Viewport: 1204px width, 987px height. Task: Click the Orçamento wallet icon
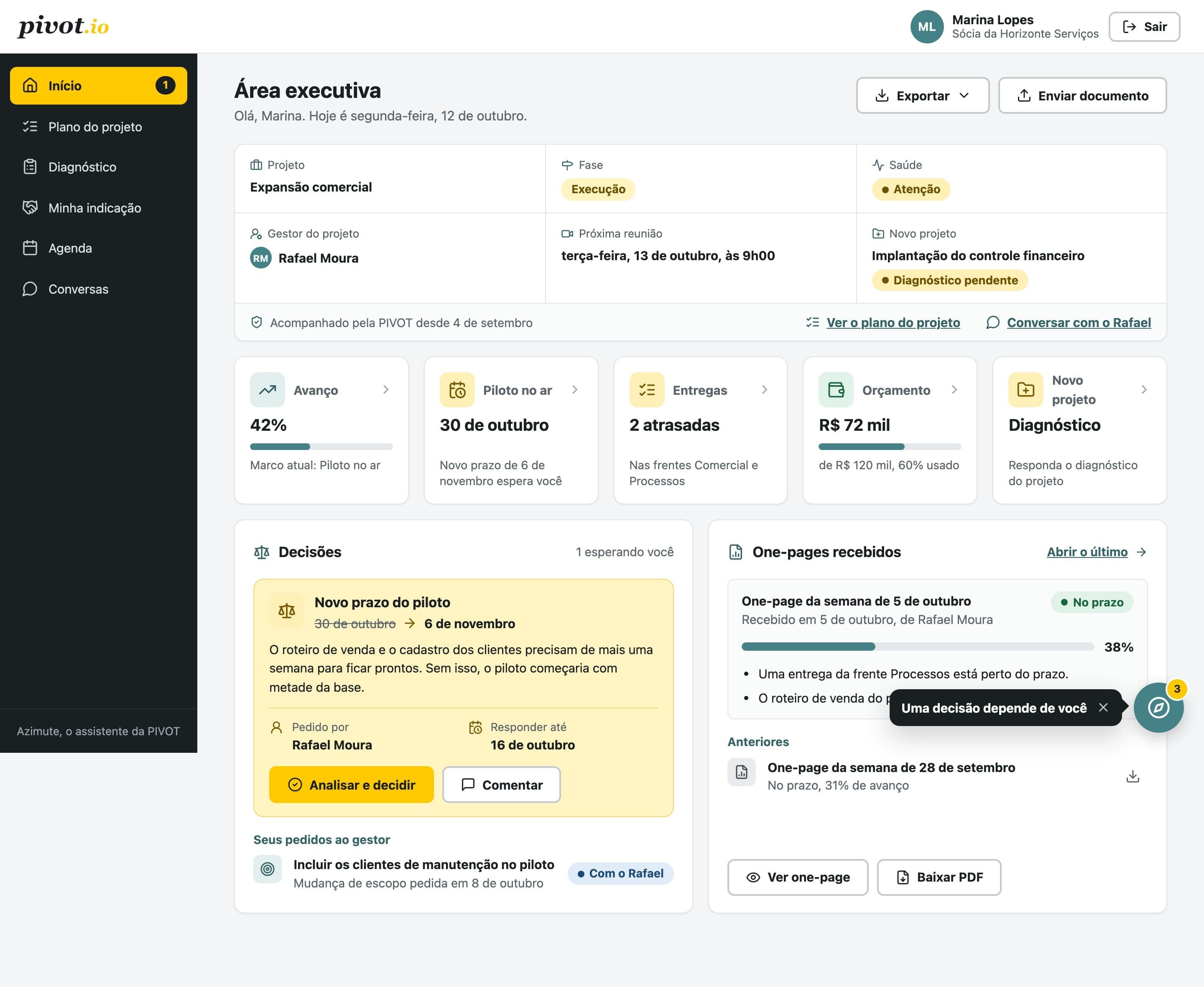pyautogui.click(x=836, y=390)
